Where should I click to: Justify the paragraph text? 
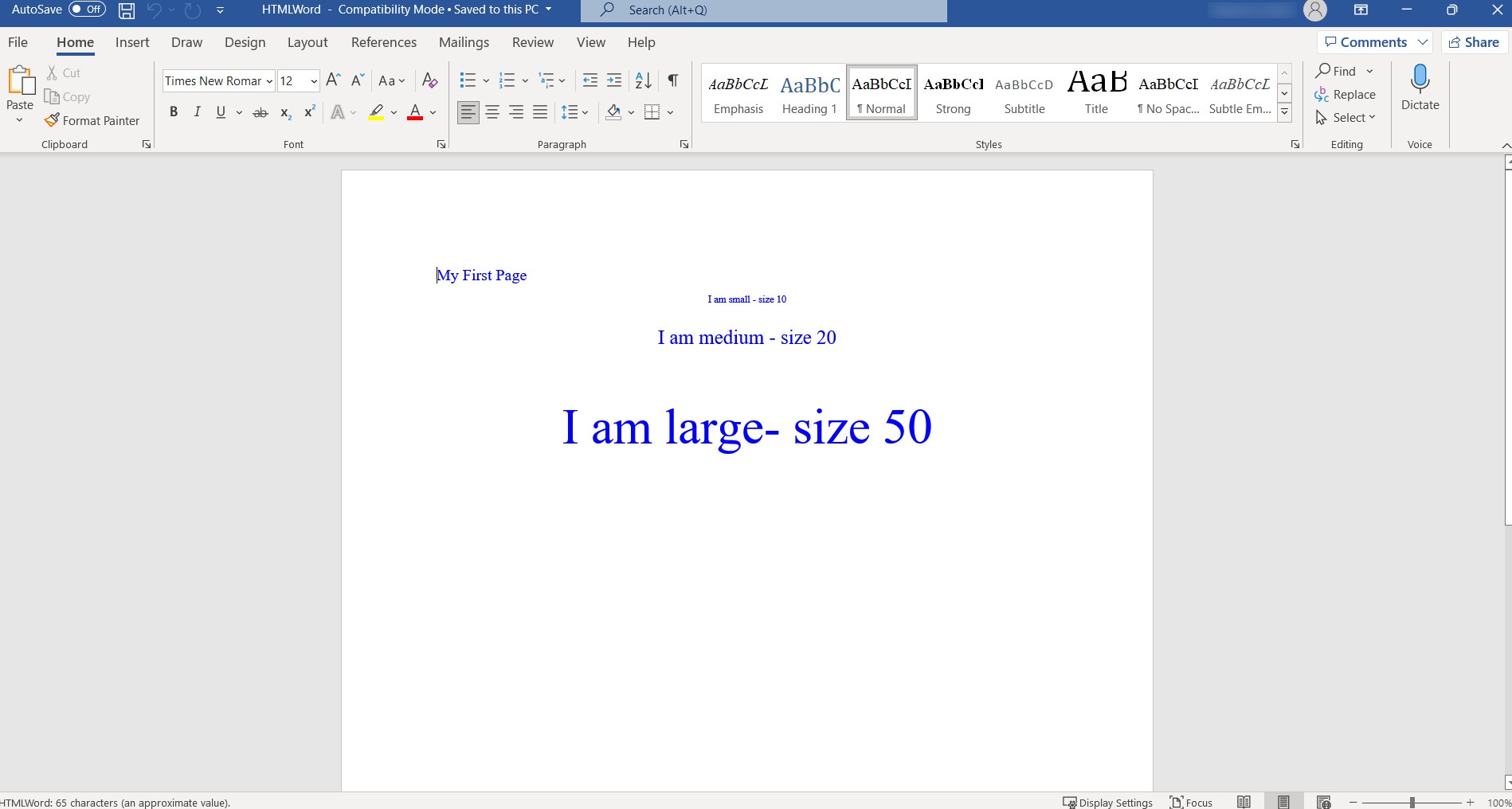[540, 112]
